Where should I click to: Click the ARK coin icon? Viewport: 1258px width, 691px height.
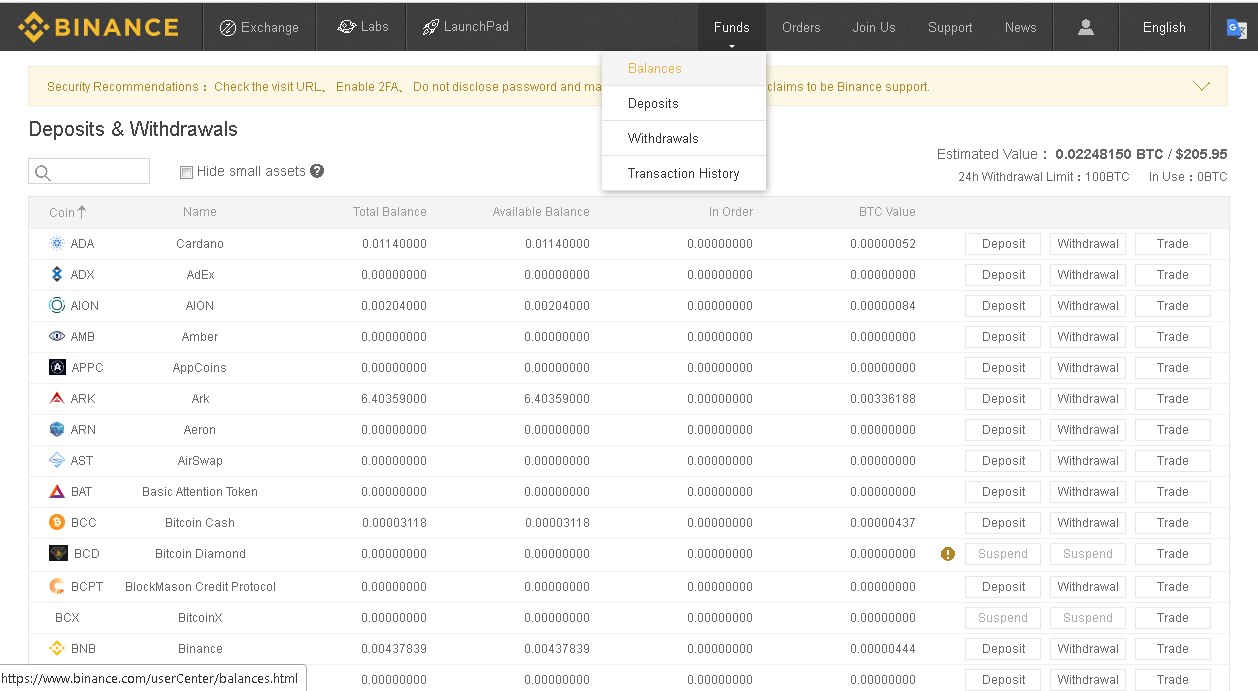click(57, 398)
